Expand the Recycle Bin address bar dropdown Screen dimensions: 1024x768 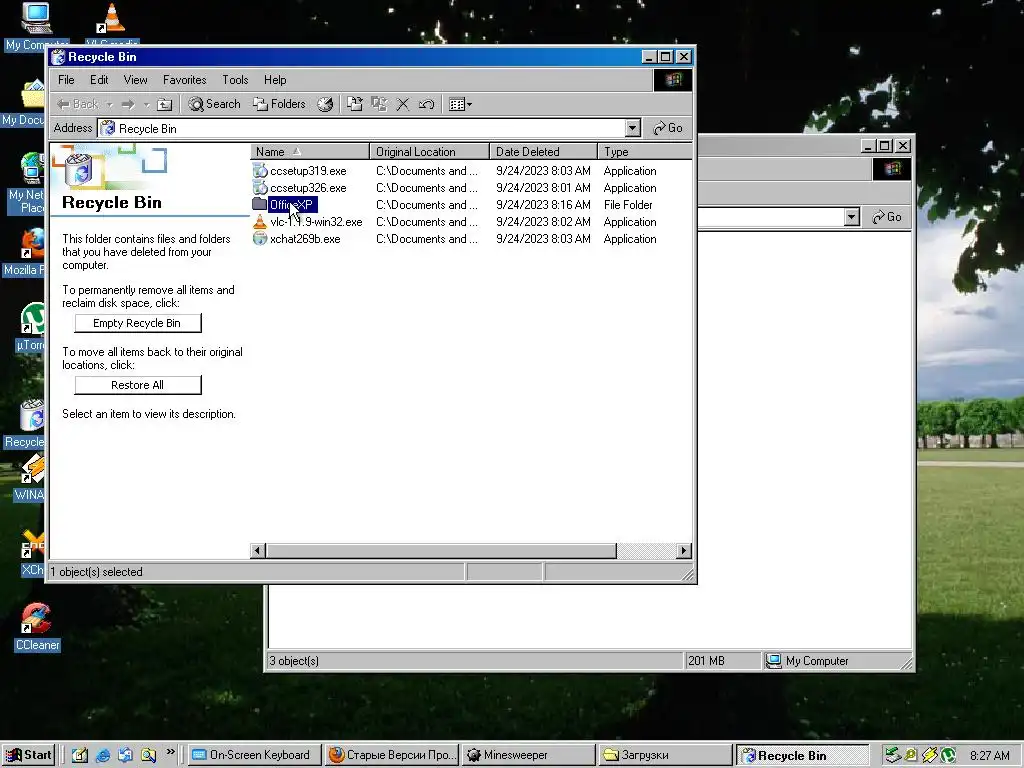click(x=632, y=128)
